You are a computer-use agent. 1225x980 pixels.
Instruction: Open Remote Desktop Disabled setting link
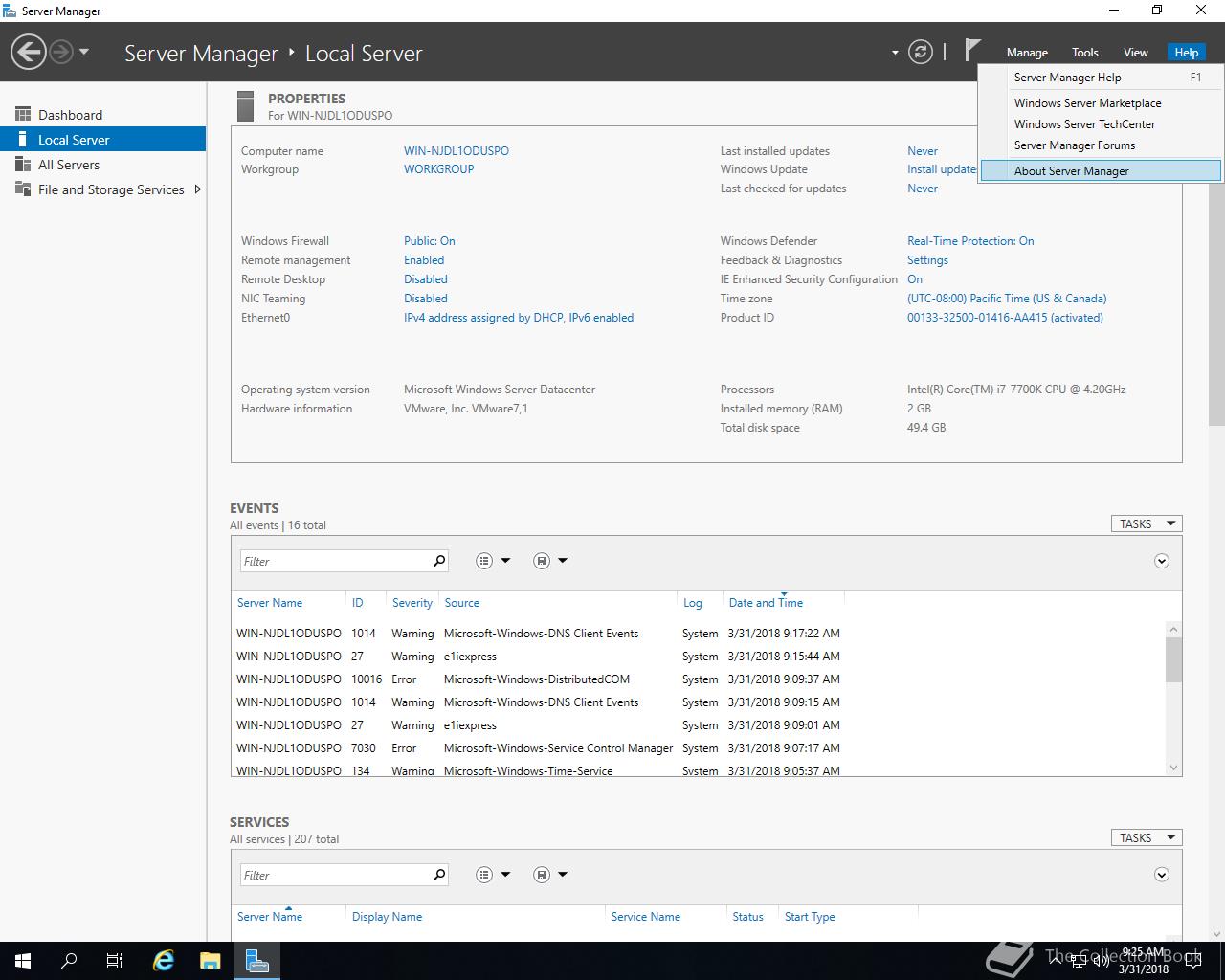coord(425,279)
